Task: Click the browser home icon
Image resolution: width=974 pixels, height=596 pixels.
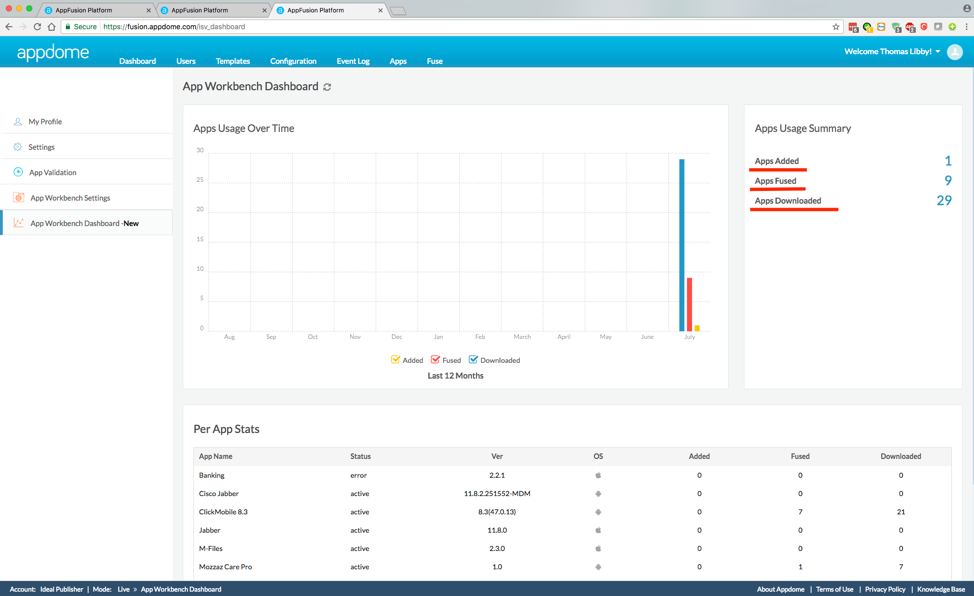Action: click(52, 27)
